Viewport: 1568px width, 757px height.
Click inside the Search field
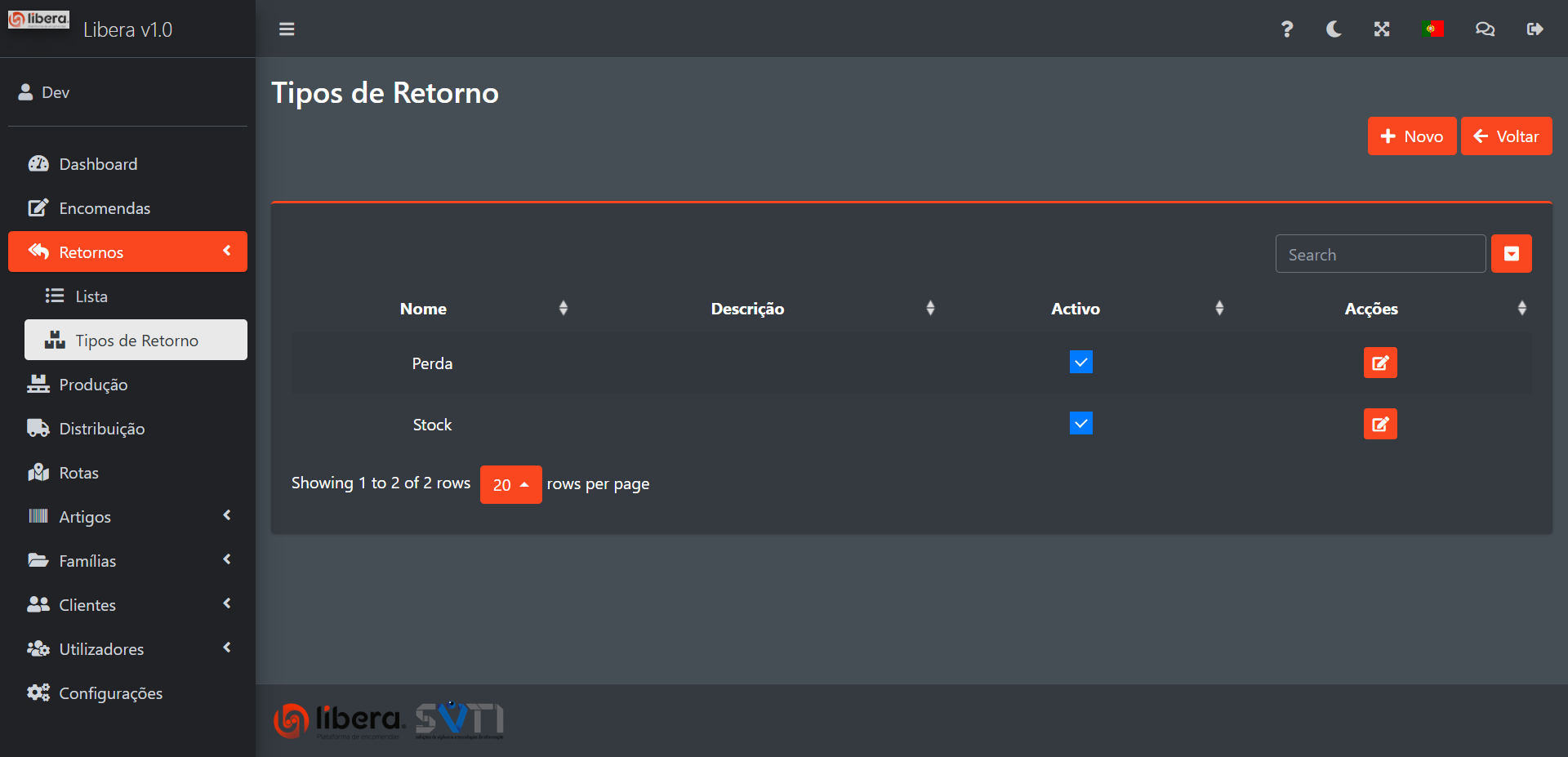[x=1380, y=253]
